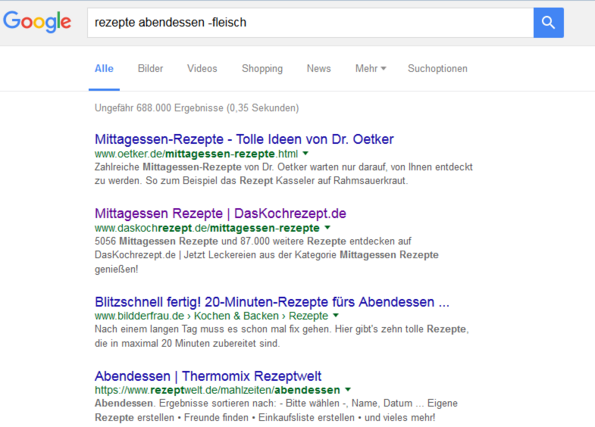Click snippet 'Nach einem langen Tag muss es'

click(x=282, y=336)
